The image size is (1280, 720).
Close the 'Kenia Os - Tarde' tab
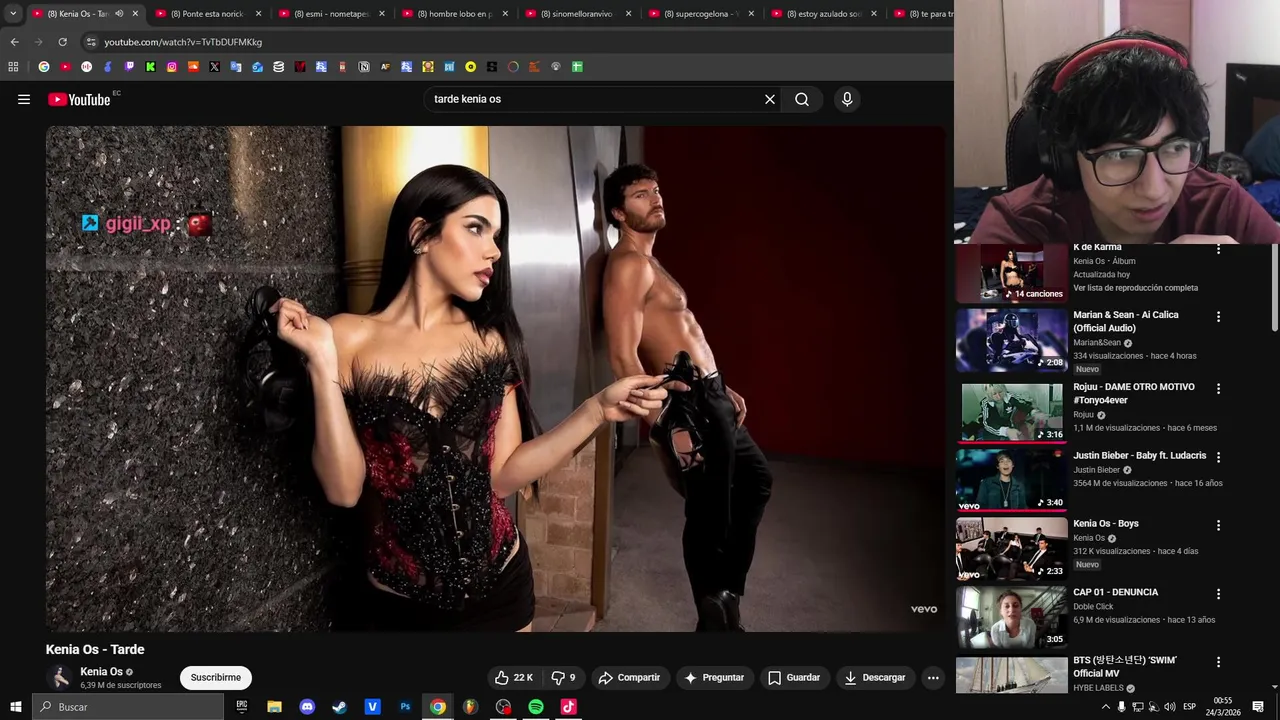135,14
